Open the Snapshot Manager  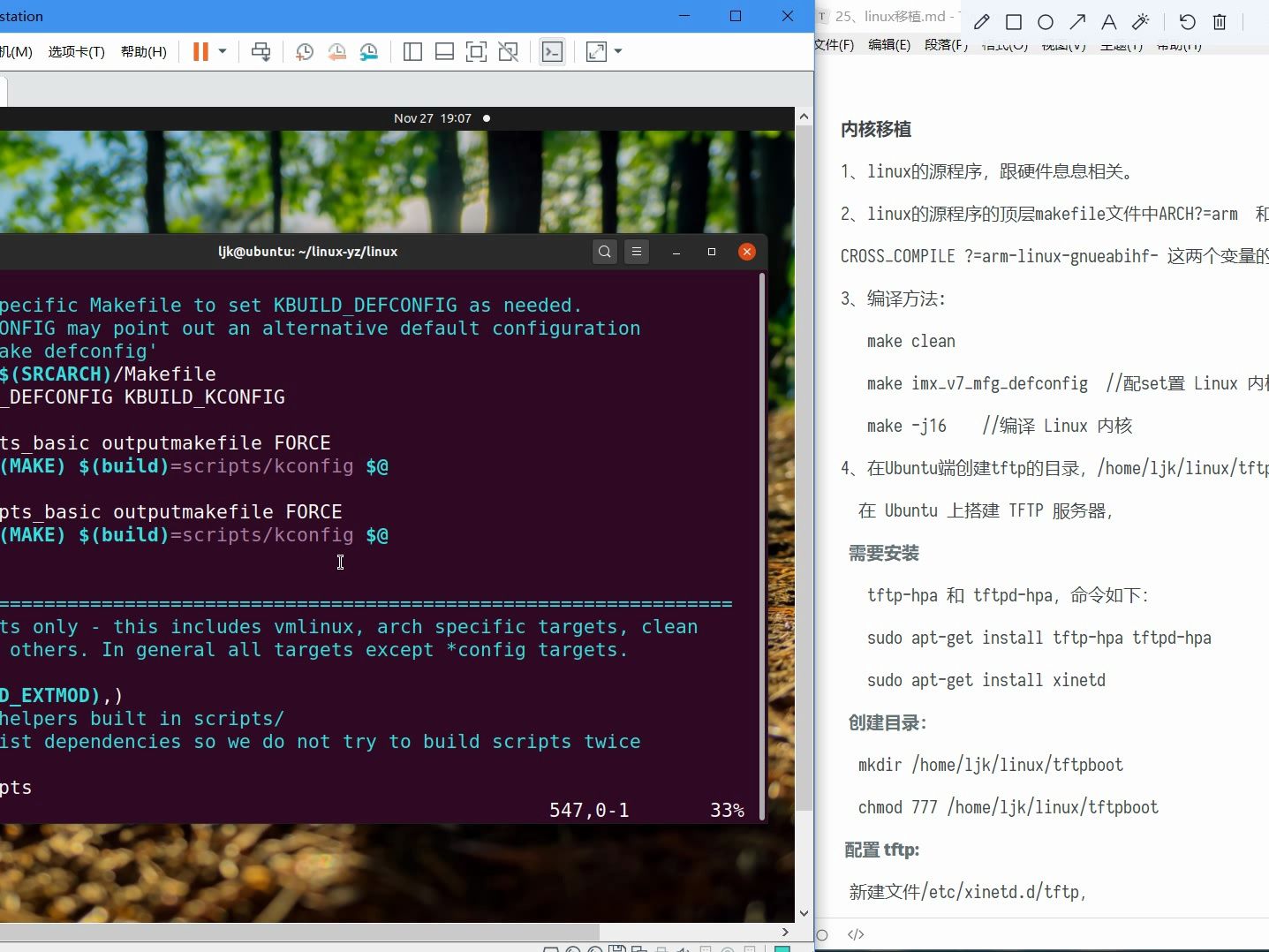click(x=369, y=51)
